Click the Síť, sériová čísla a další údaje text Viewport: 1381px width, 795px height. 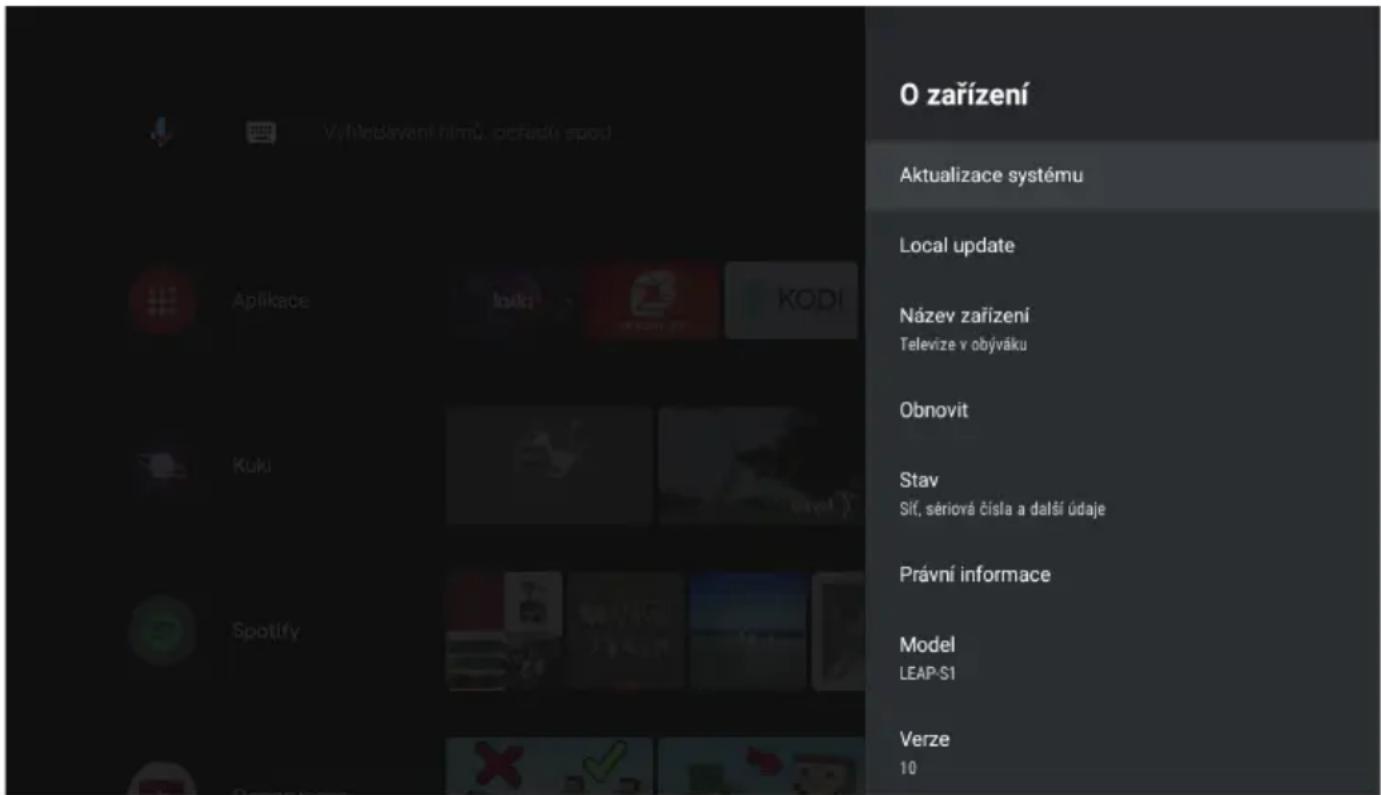coord(1002,510)
